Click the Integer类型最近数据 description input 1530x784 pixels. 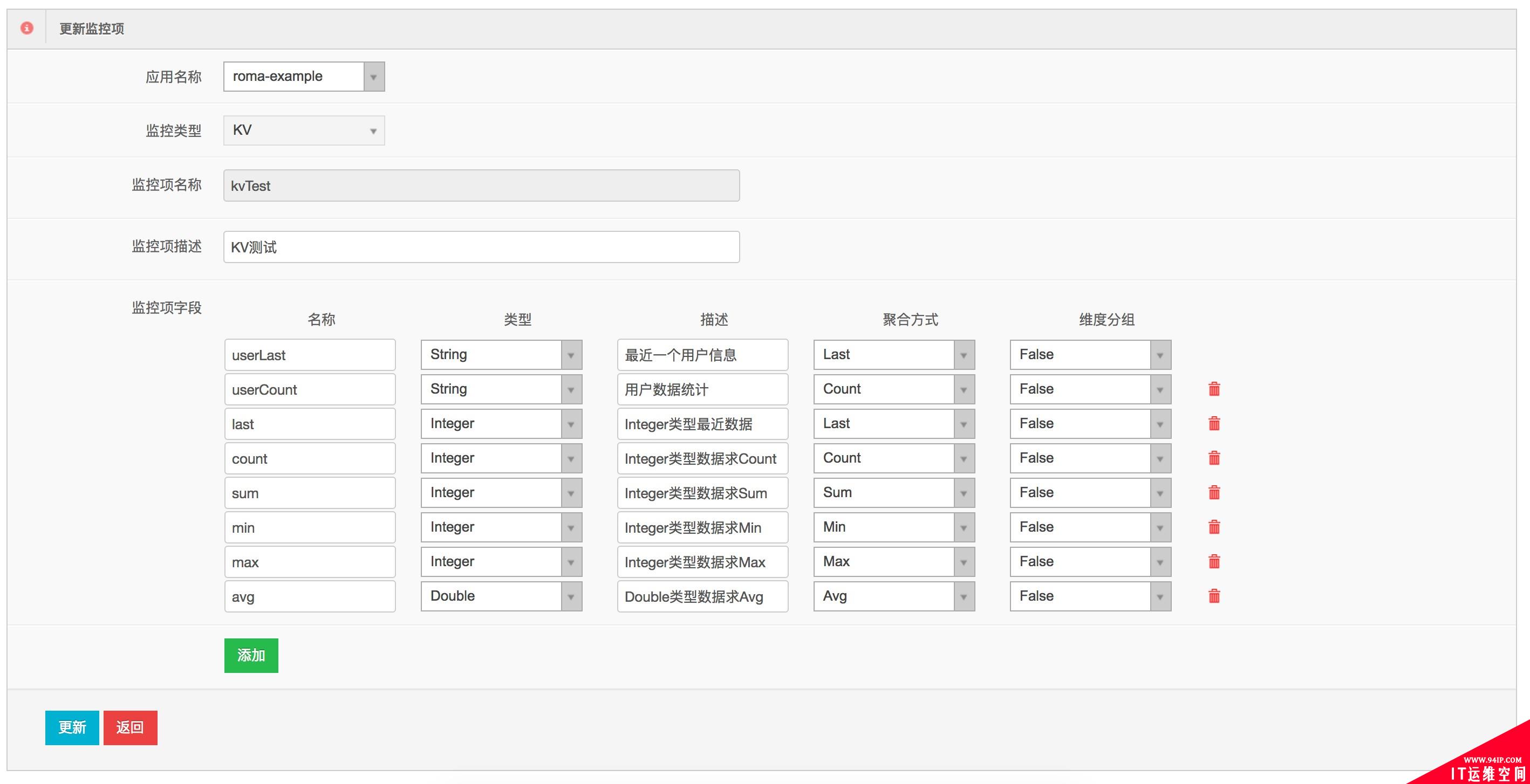point(702,424)
